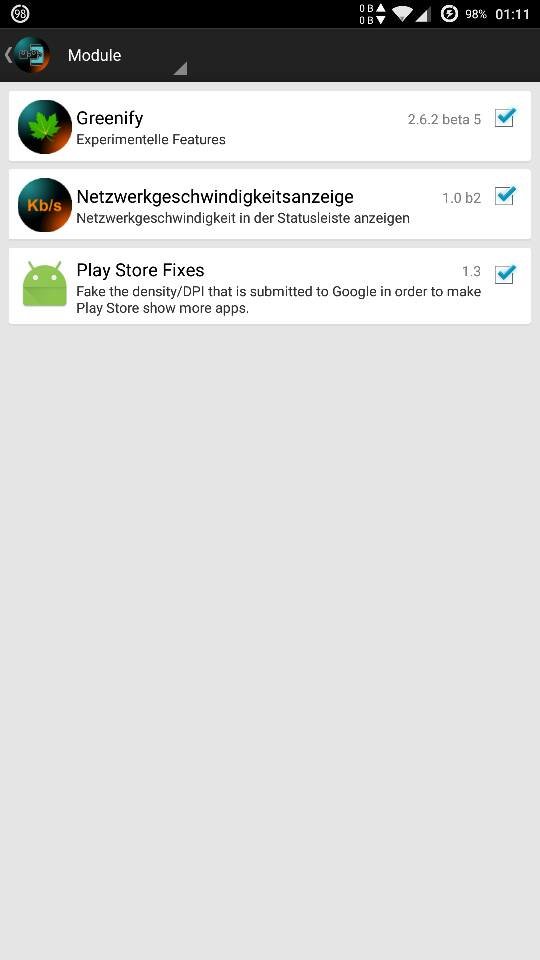
Task: Disable the Netzwerkgeschwindigkeitsanzeige module checkbox
Action: pos(505,195)
